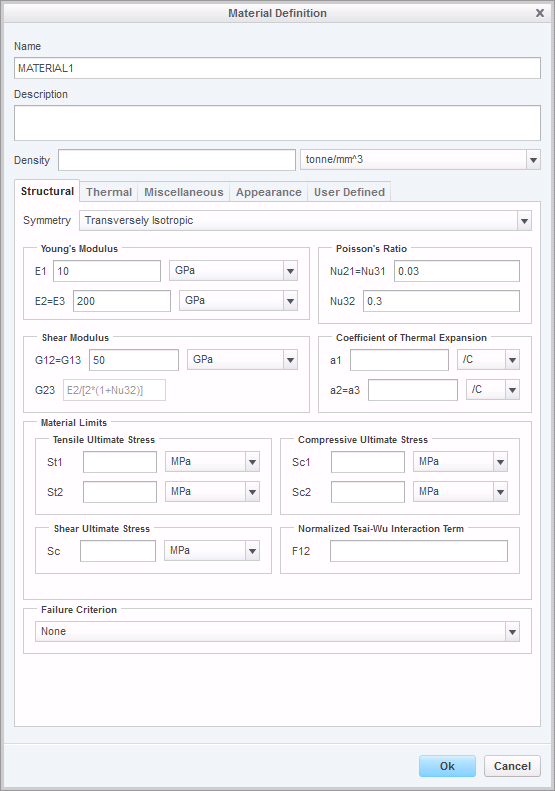Image resolution: width=555 pixels, height=791 pixels.
Task: Open the Sc2 MPa units dropdown
Action: pyautogui.click(x=460, y=492)
